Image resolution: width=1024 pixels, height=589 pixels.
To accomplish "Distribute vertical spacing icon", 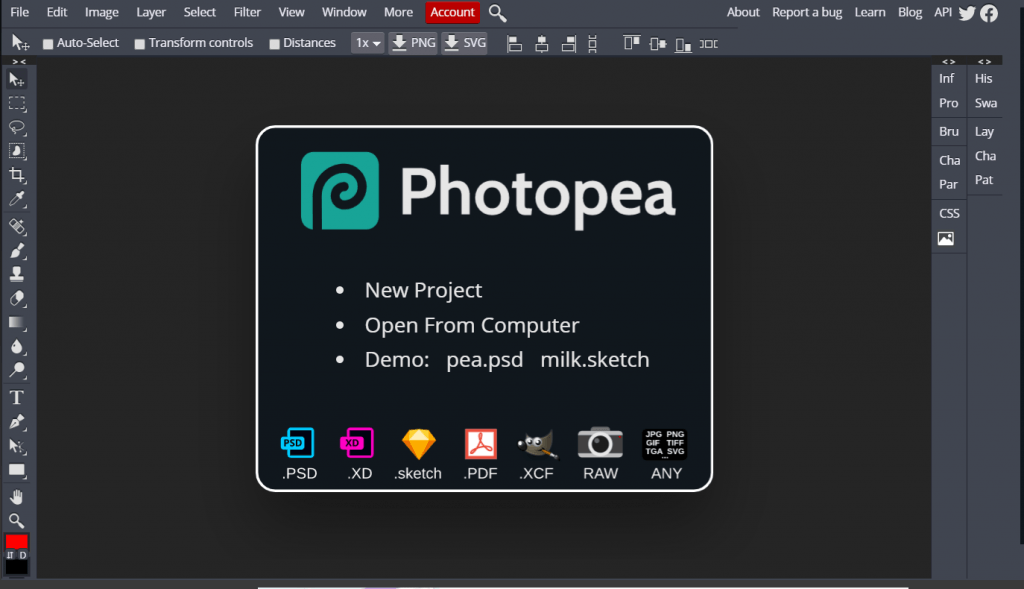I will pos(592,44).
